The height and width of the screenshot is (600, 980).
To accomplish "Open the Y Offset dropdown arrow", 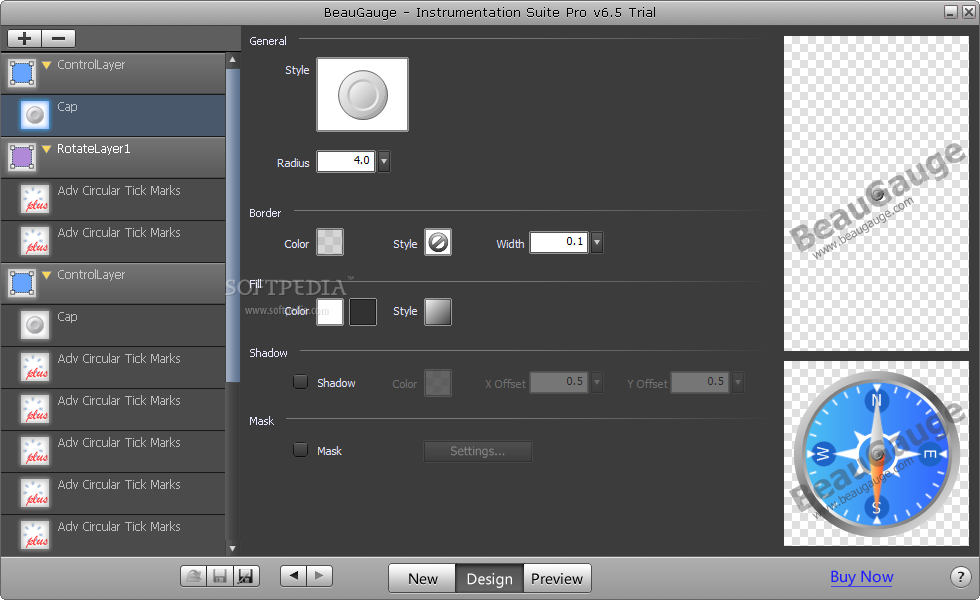I will coord(738,382).
